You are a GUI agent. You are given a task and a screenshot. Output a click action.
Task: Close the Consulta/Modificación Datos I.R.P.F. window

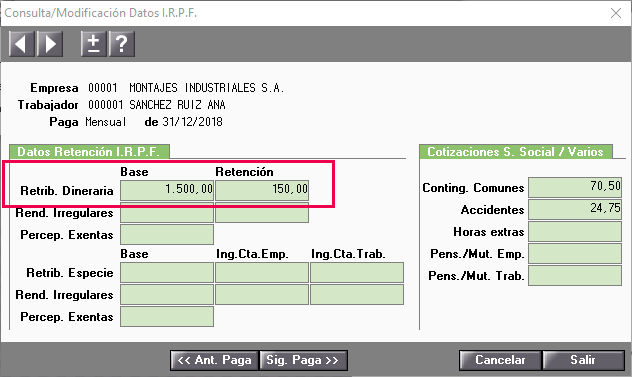615,13
